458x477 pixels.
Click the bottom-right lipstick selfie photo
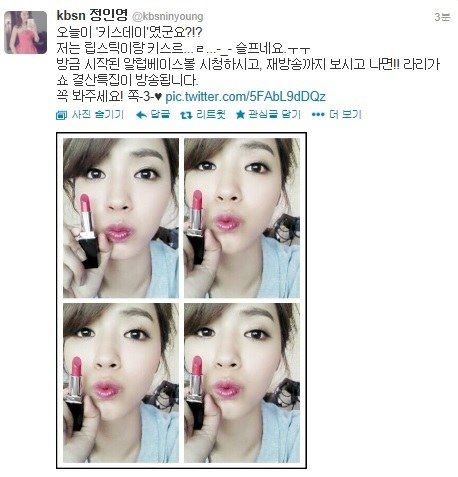tap(242, 383)
